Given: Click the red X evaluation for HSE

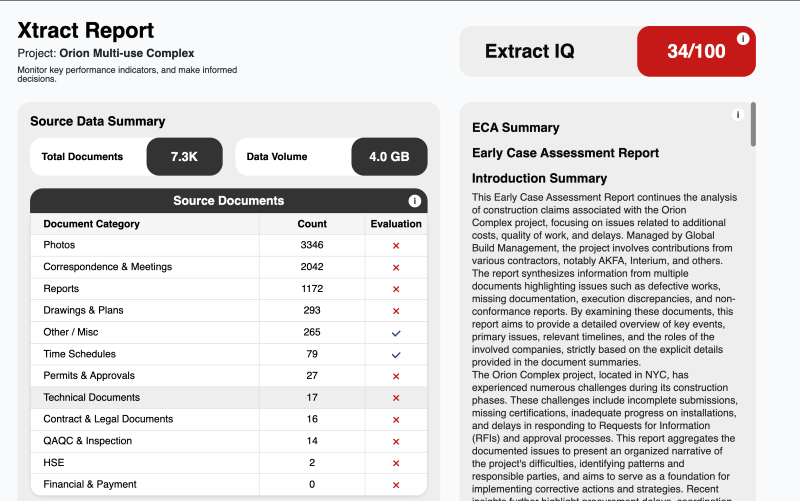Looking at the screenshot, I should (x=396, y=463).
